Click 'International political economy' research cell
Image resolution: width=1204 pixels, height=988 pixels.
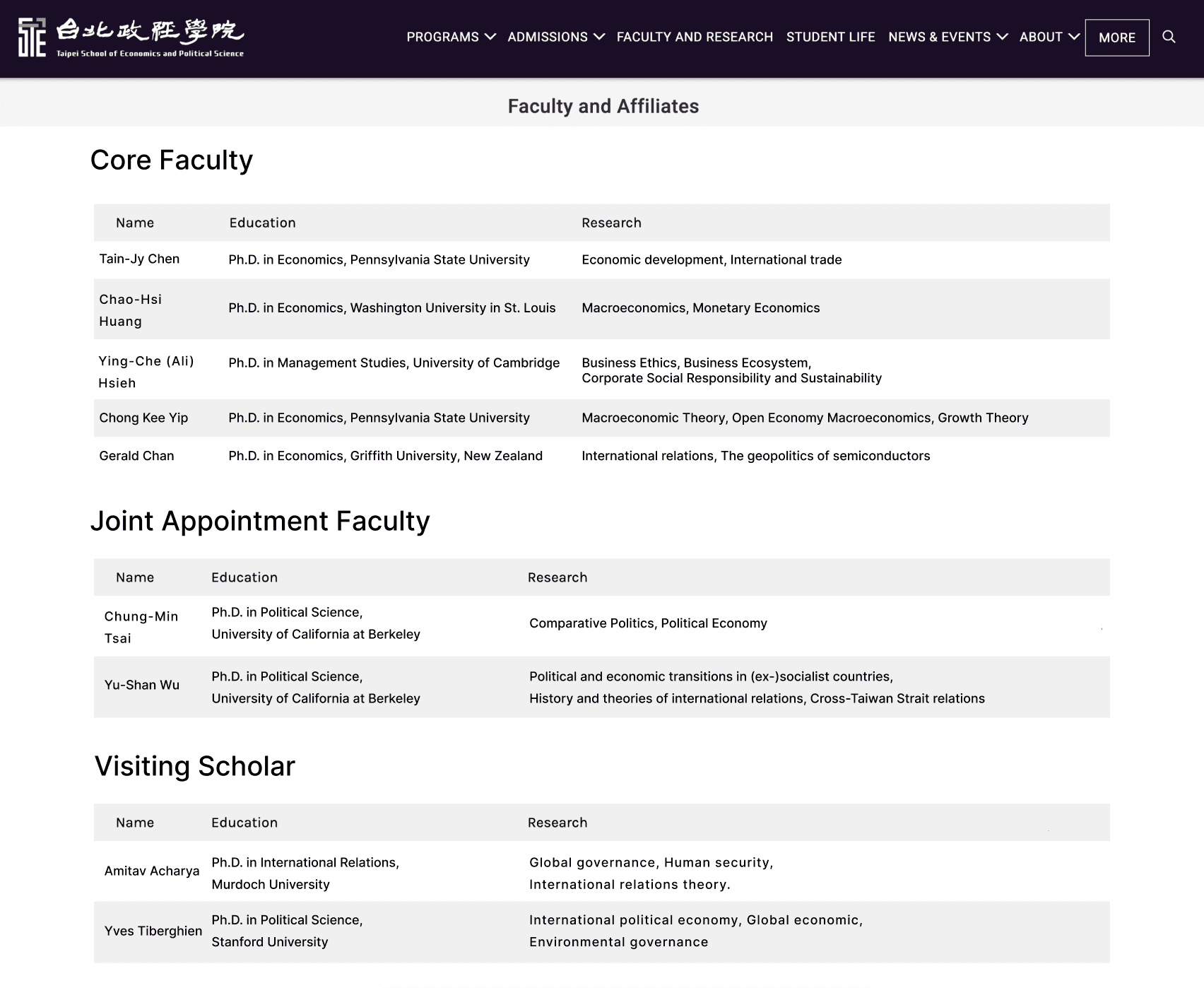pos(696,931)
